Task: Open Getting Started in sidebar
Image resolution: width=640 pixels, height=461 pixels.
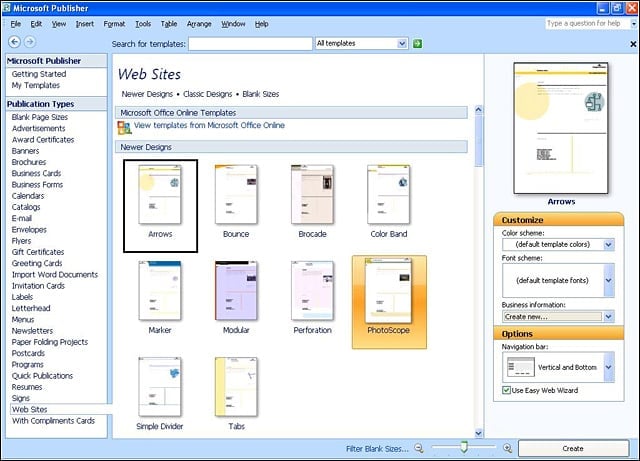Action: (x=39, y=74)
